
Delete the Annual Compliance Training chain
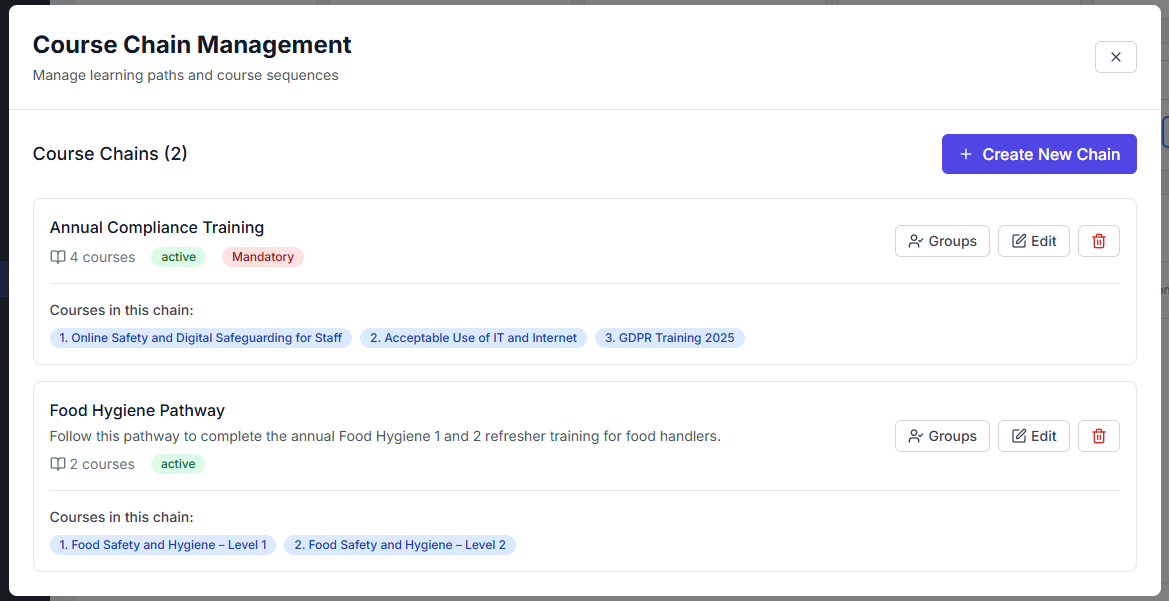click(1098, 241)
